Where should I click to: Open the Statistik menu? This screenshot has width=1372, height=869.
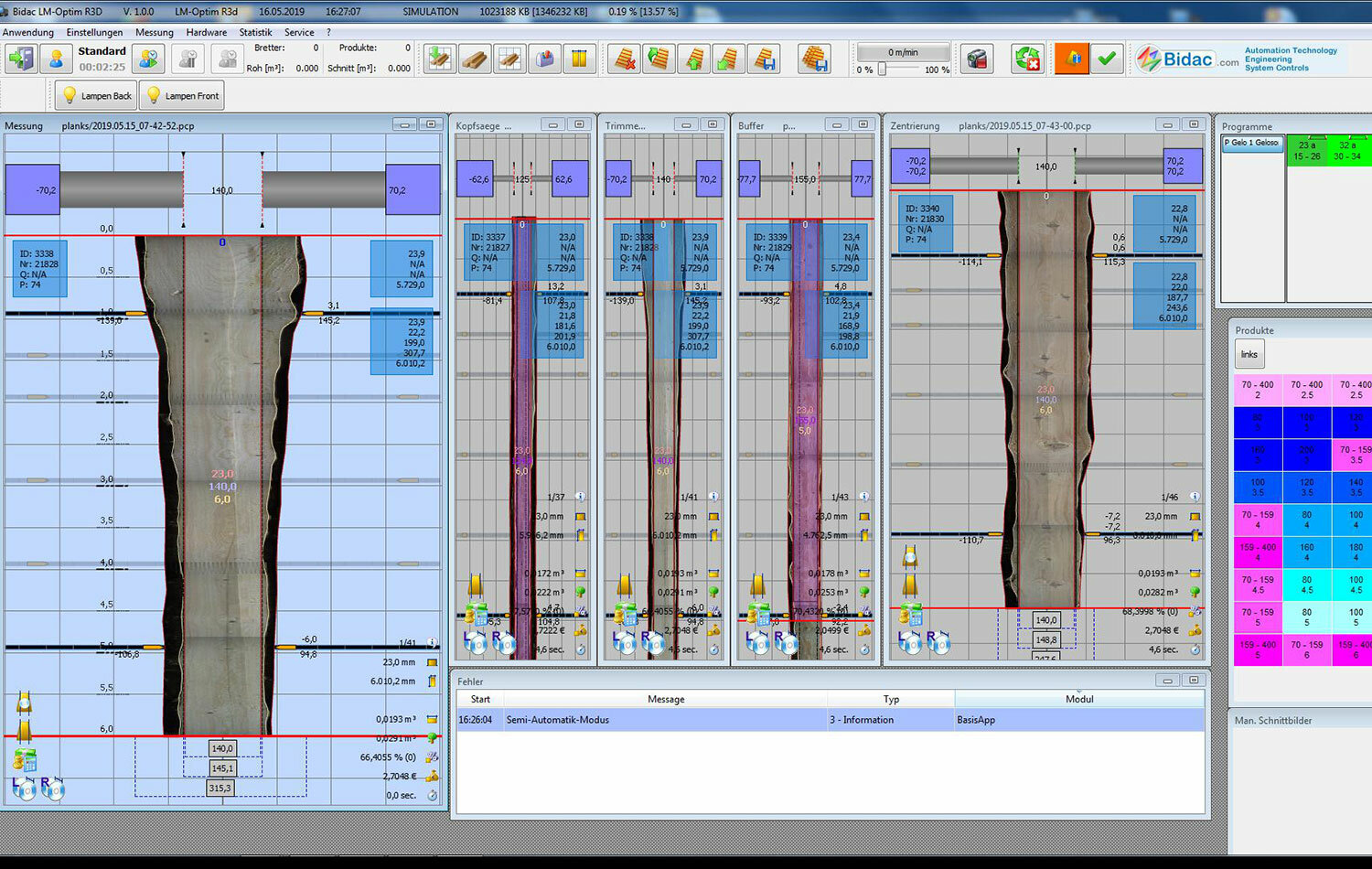point(255,32)
